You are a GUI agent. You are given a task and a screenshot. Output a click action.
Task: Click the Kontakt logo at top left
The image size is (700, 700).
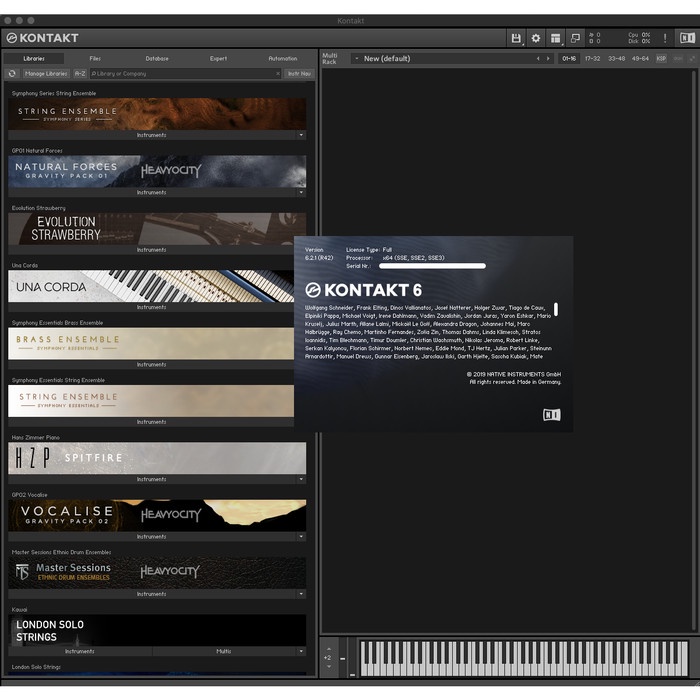43,38
